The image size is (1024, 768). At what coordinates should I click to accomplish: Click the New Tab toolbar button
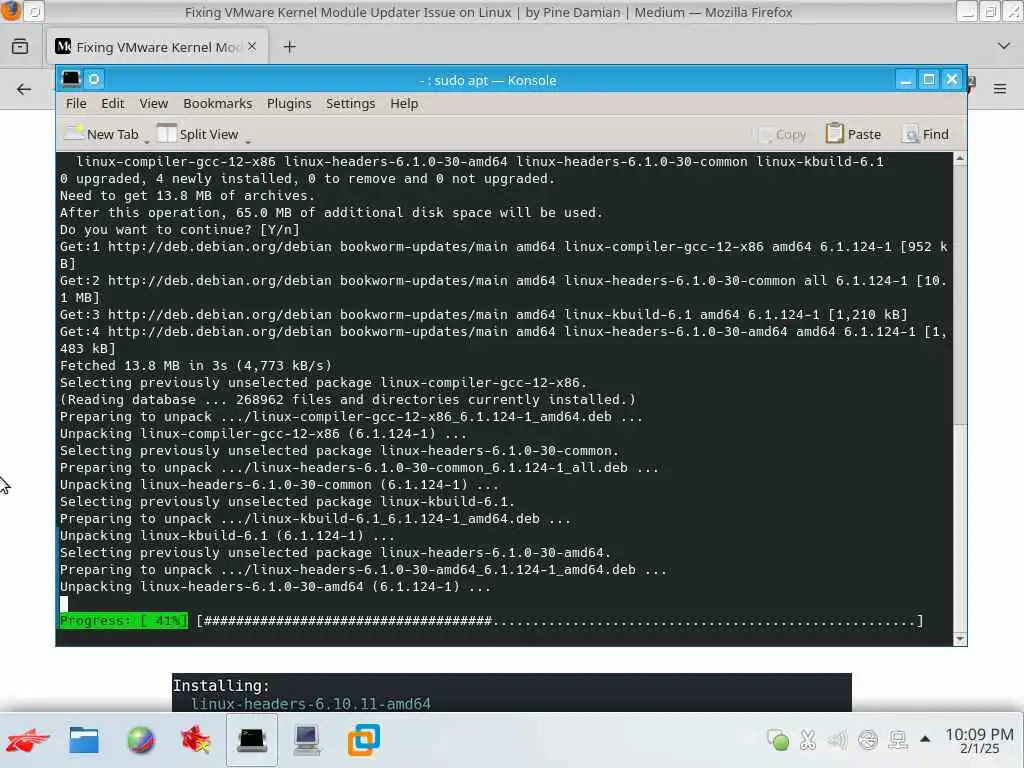coord(102,134)
